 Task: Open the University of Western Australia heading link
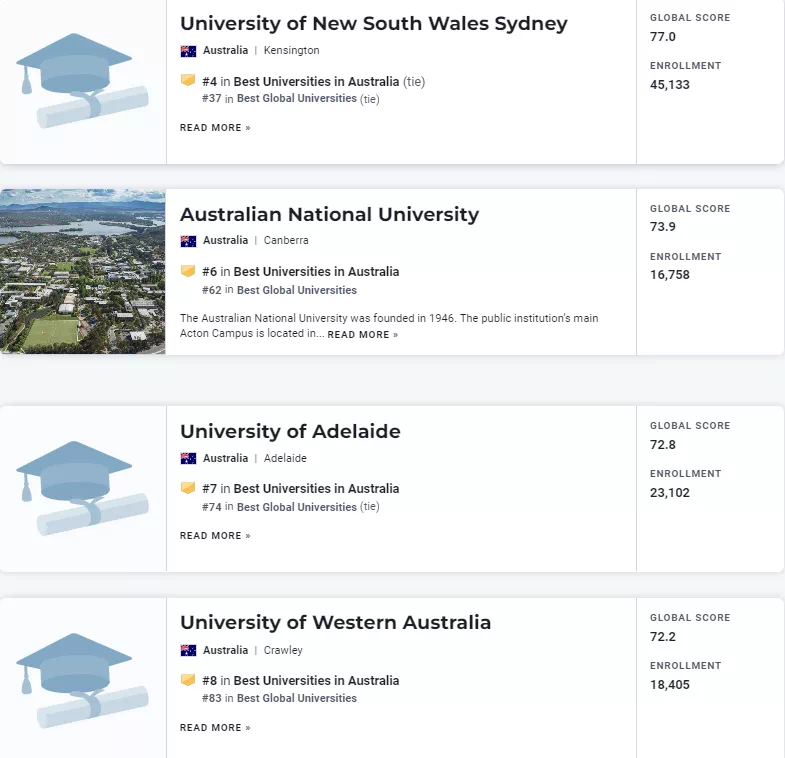click(335, 623)
